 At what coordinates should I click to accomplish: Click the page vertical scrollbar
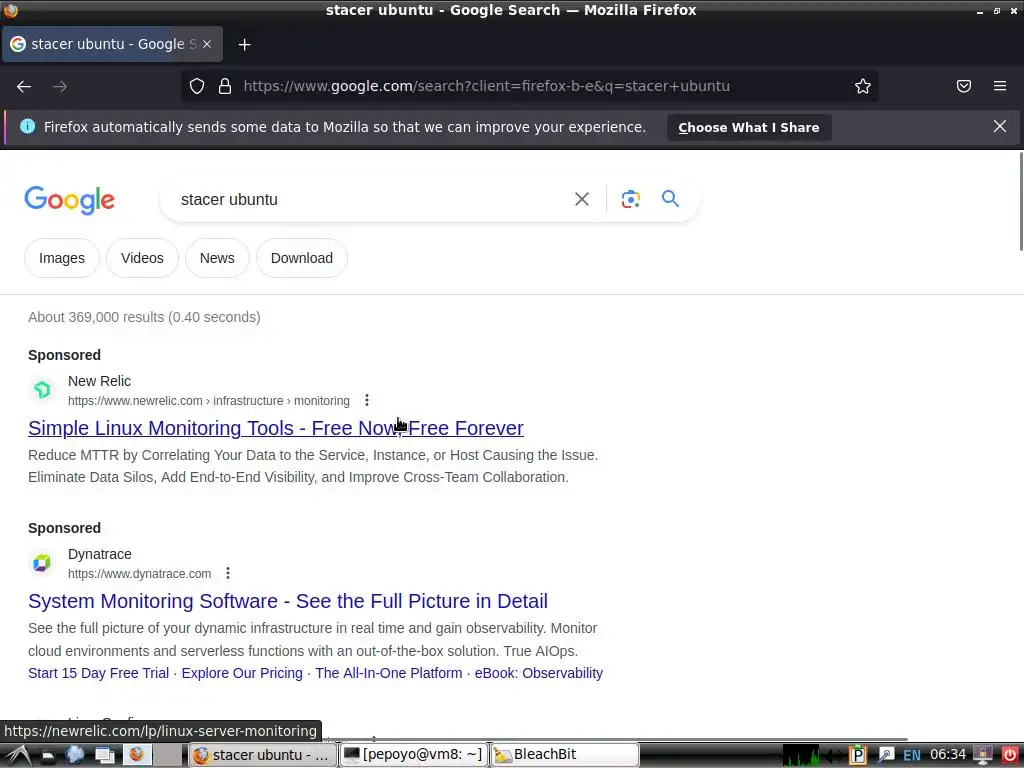[x=1021, y=201]
